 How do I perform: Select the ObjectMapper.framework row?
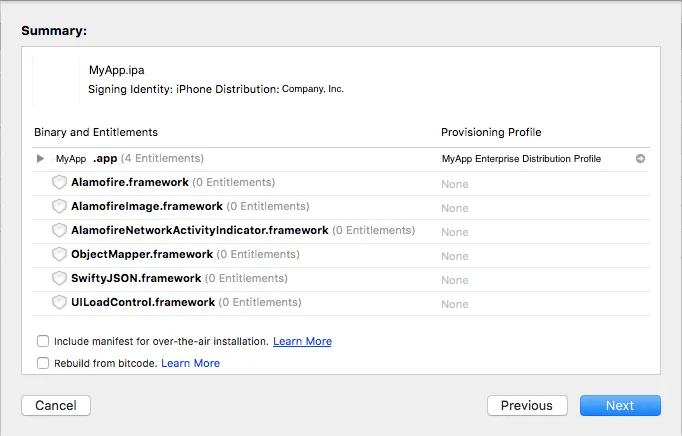(142, 255)
